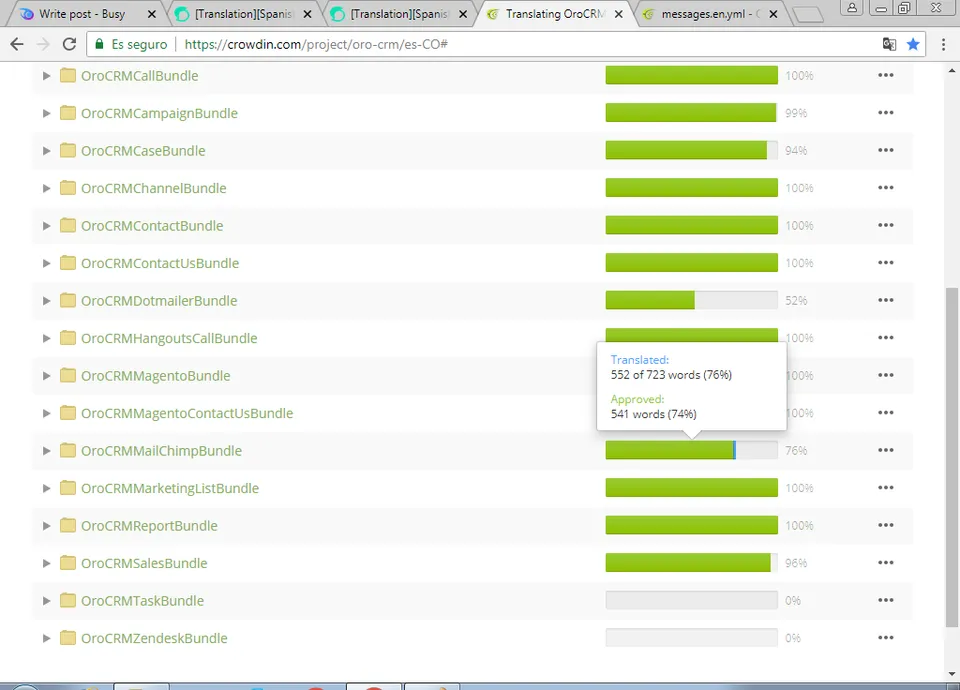
Task: Click the translate page icon in address bar
Action: (x=889, y=44)
